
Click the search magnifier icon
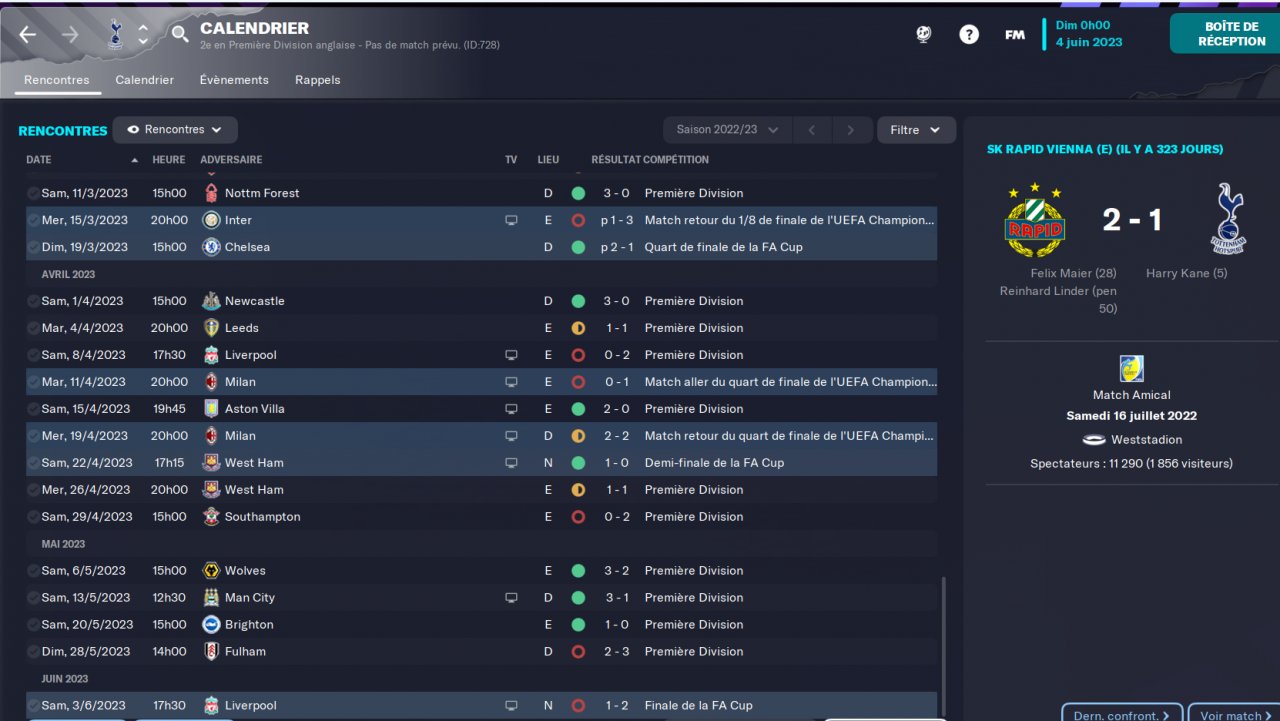point(180,35)
